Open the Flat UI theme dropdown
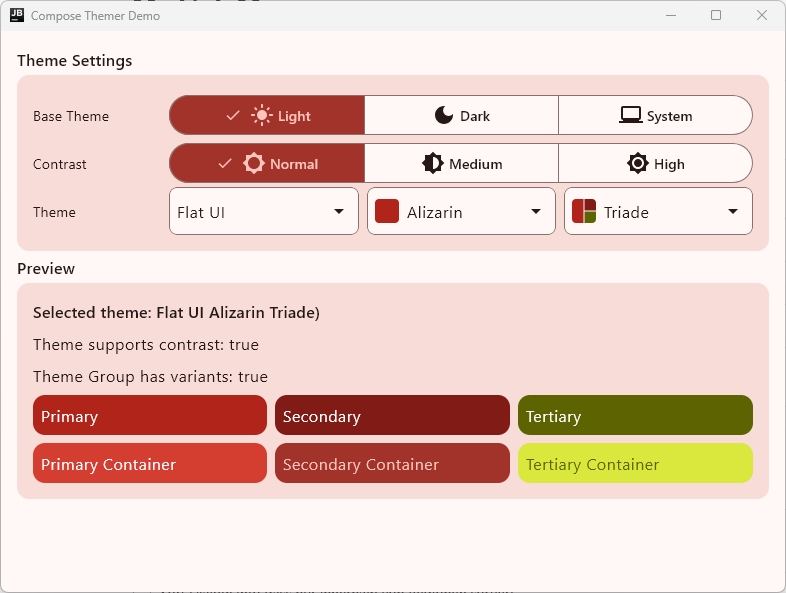 click(264, 211)
